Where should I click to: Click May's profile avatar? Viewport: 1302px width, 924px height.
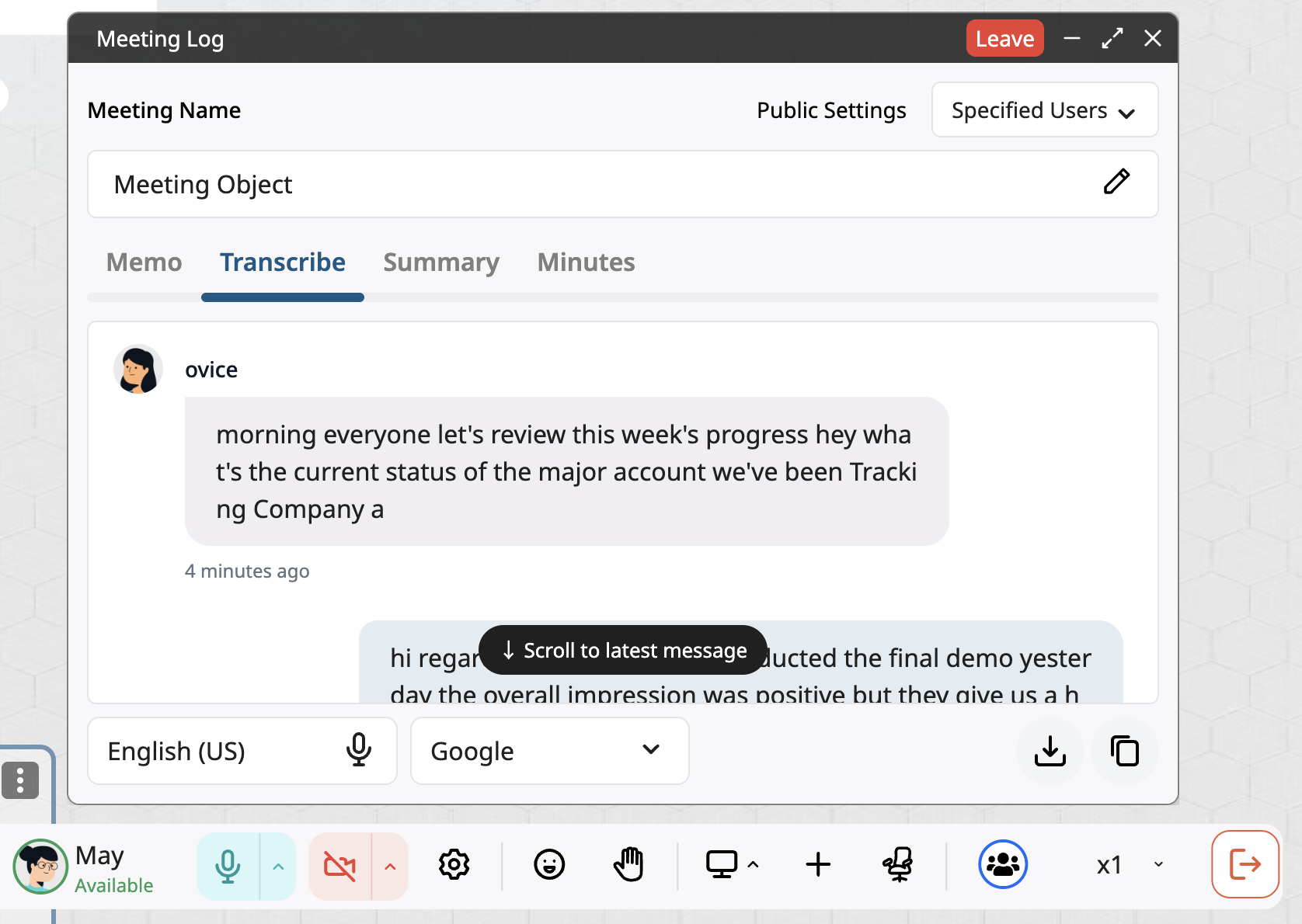click(40, 866)
